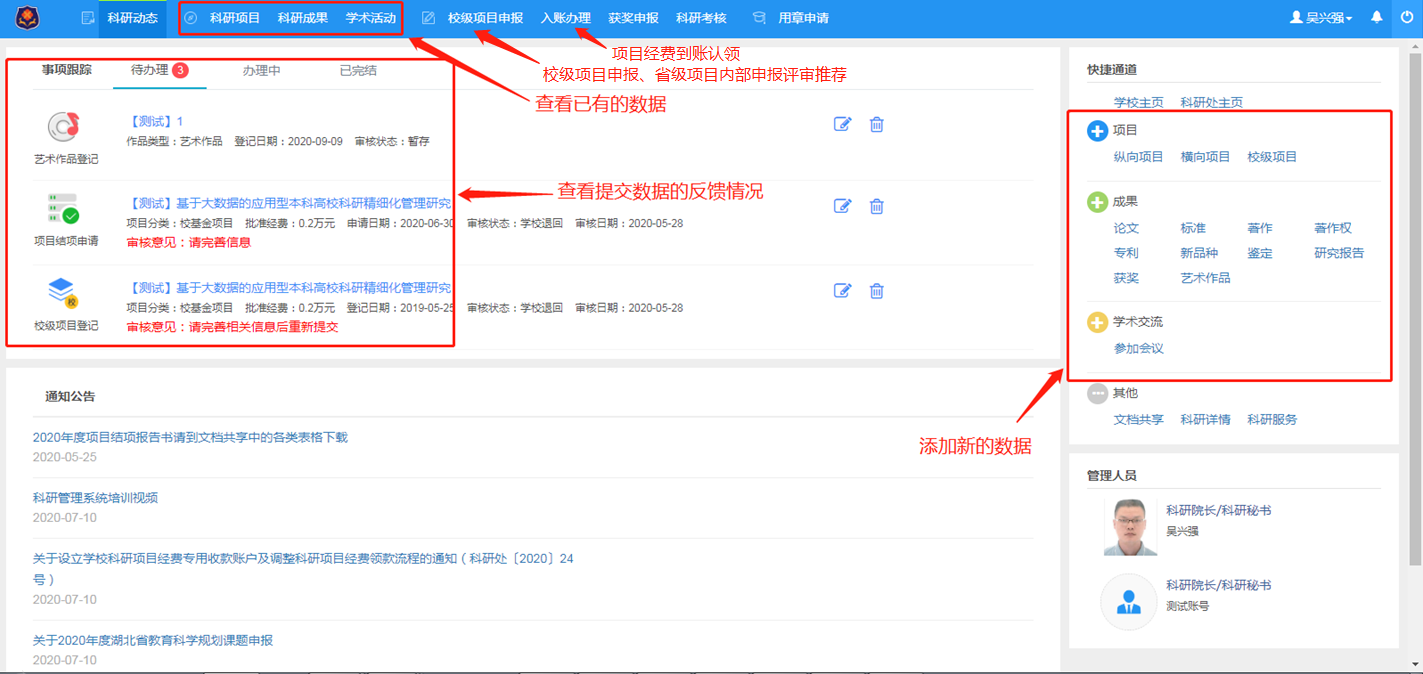
Task: Click the 吴兴强 administrator photo thumbnail
Action: click(x=1129, y=526)
